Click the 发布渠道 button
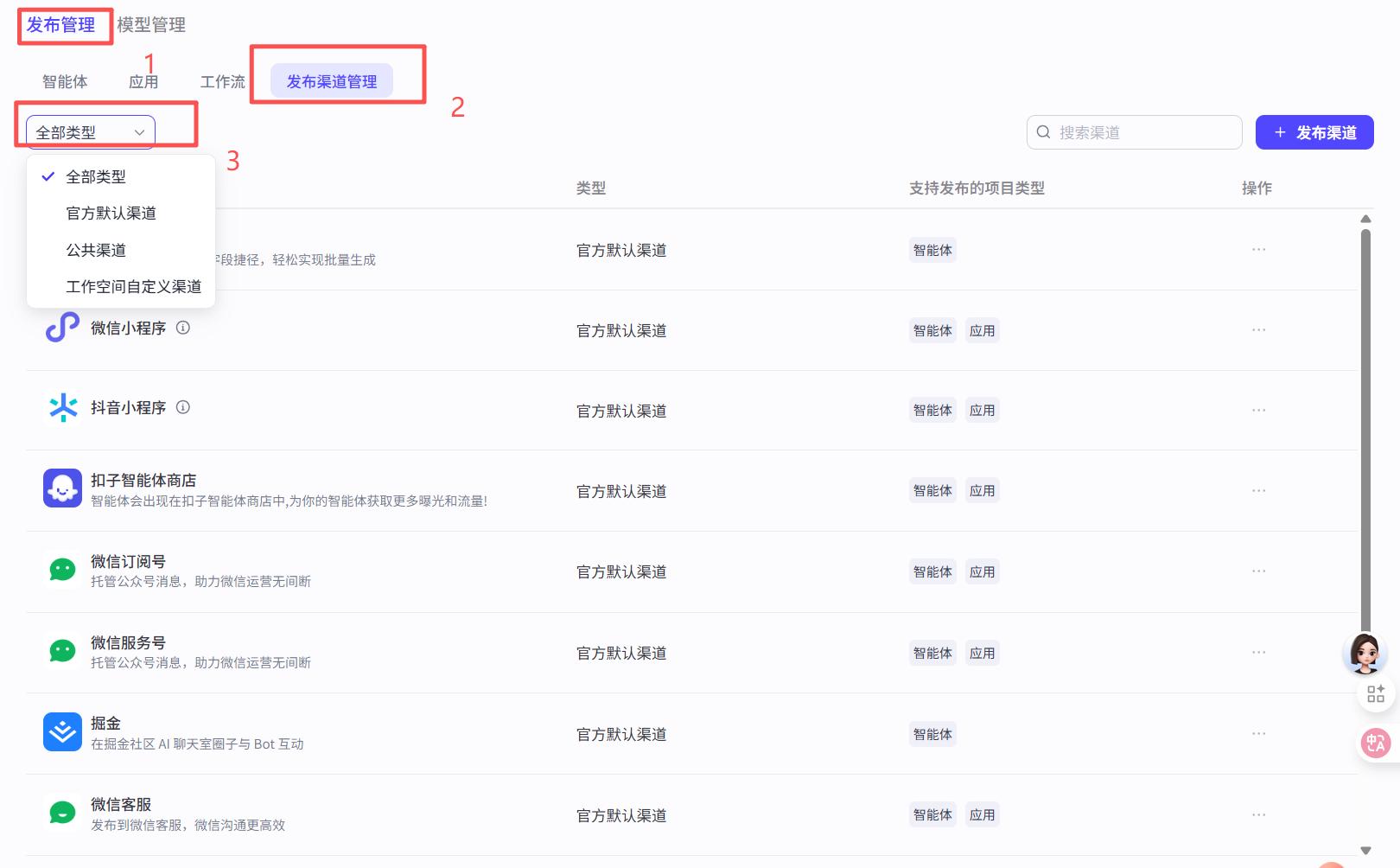Viewport: 1400px width, 868px height. coord(1314,131)
